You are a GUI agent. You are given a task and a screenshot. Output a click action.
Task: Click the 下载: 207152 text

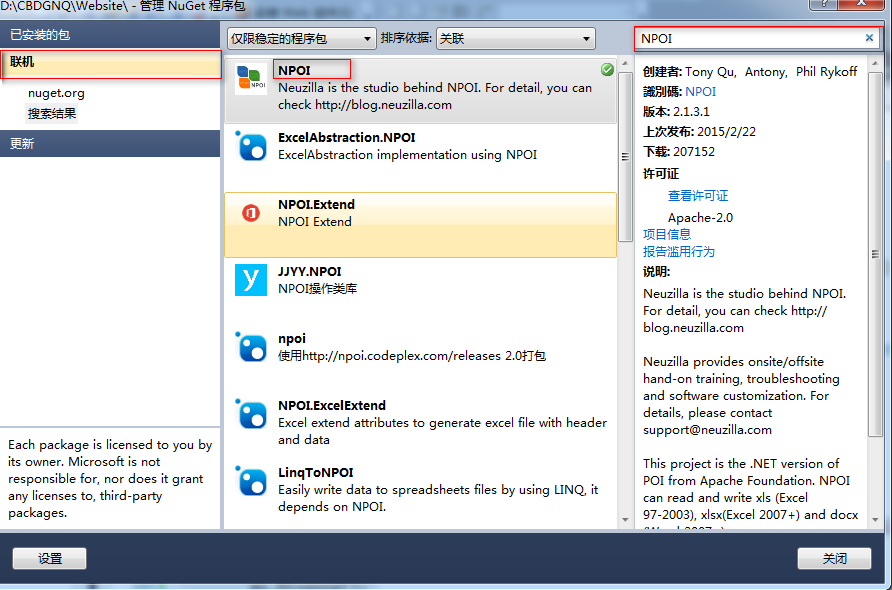click(679, 151)
